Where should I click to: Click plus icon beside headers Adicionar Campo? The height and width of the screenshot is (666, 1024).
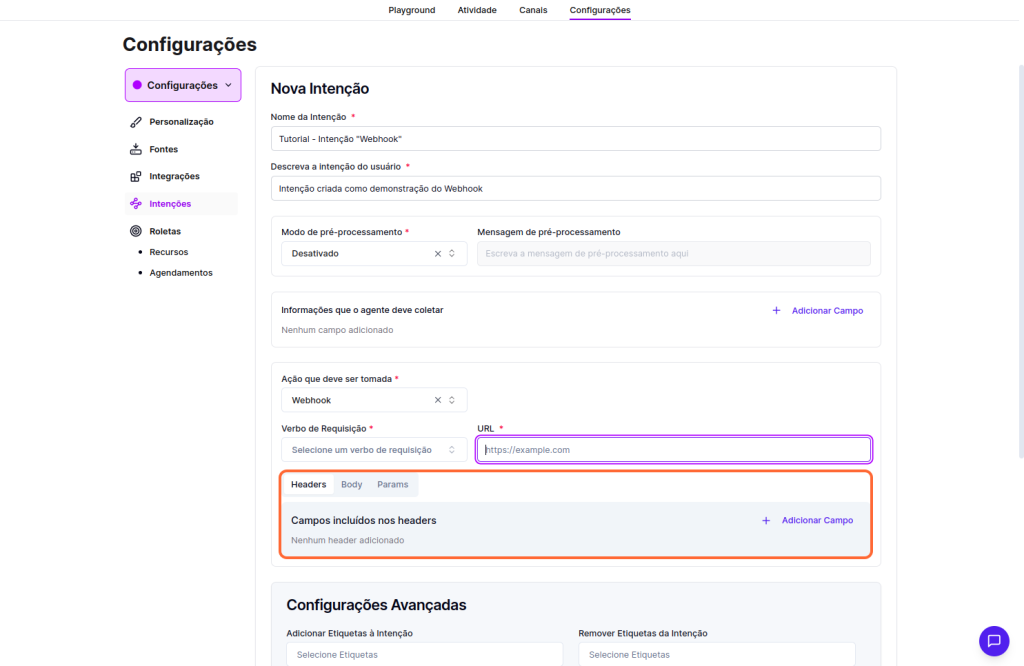point(766,521)
